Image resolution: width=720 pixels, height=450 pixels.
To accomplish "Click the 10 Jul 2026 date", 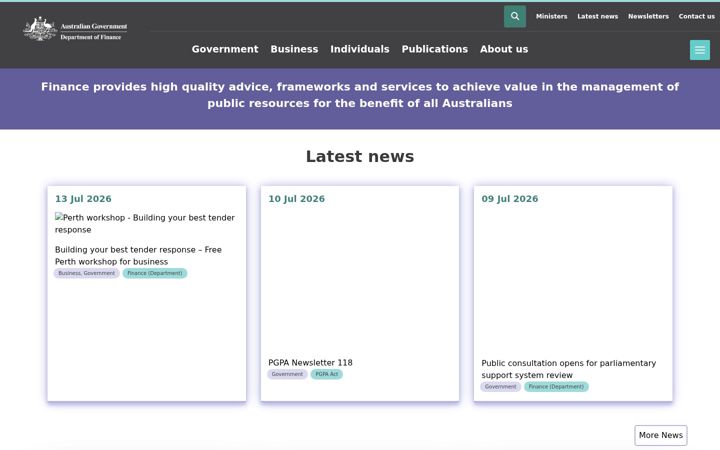I will tap(297, 199).
